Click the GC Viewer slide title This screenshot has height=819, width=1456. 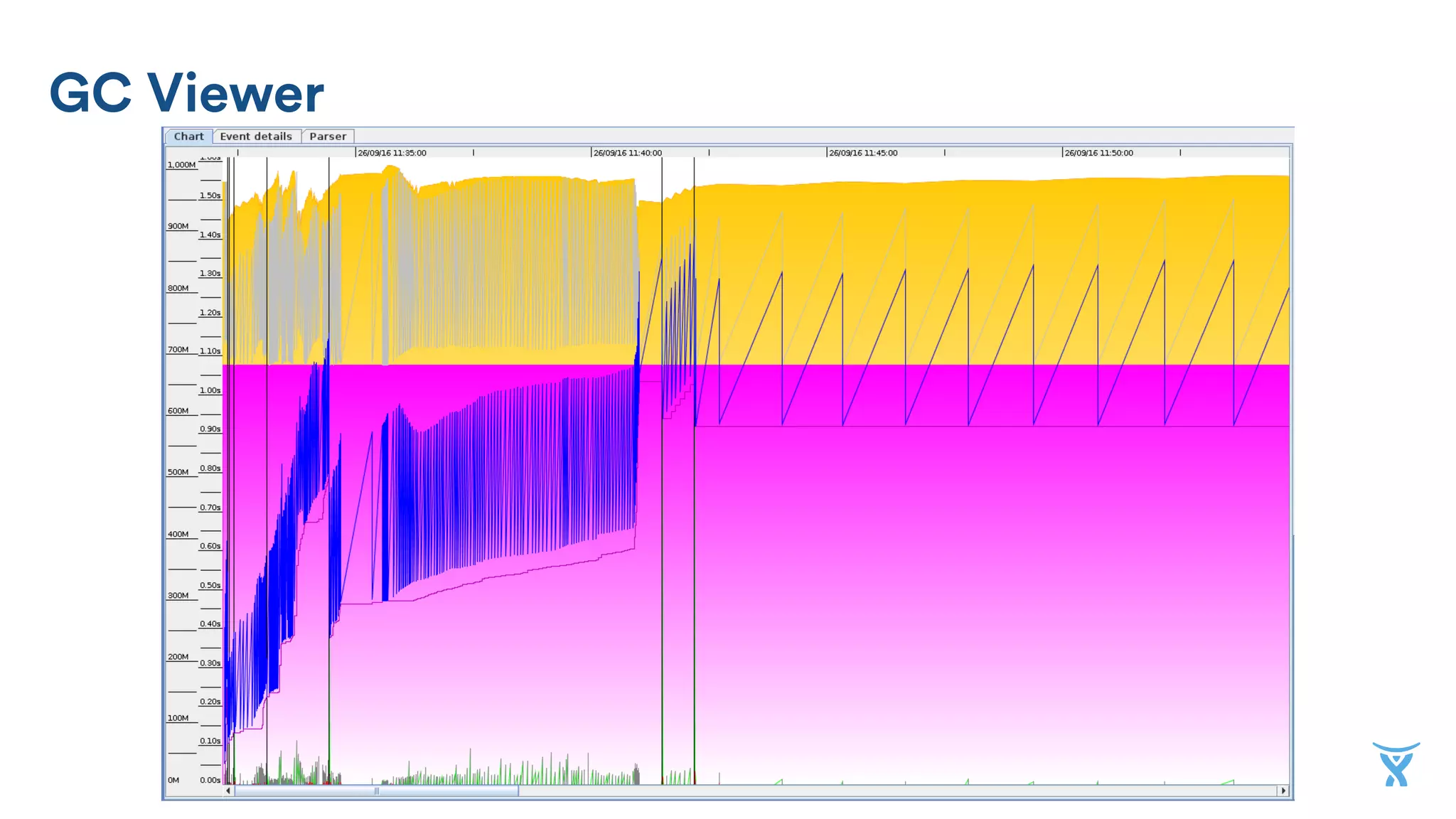[x=186, y=93]
